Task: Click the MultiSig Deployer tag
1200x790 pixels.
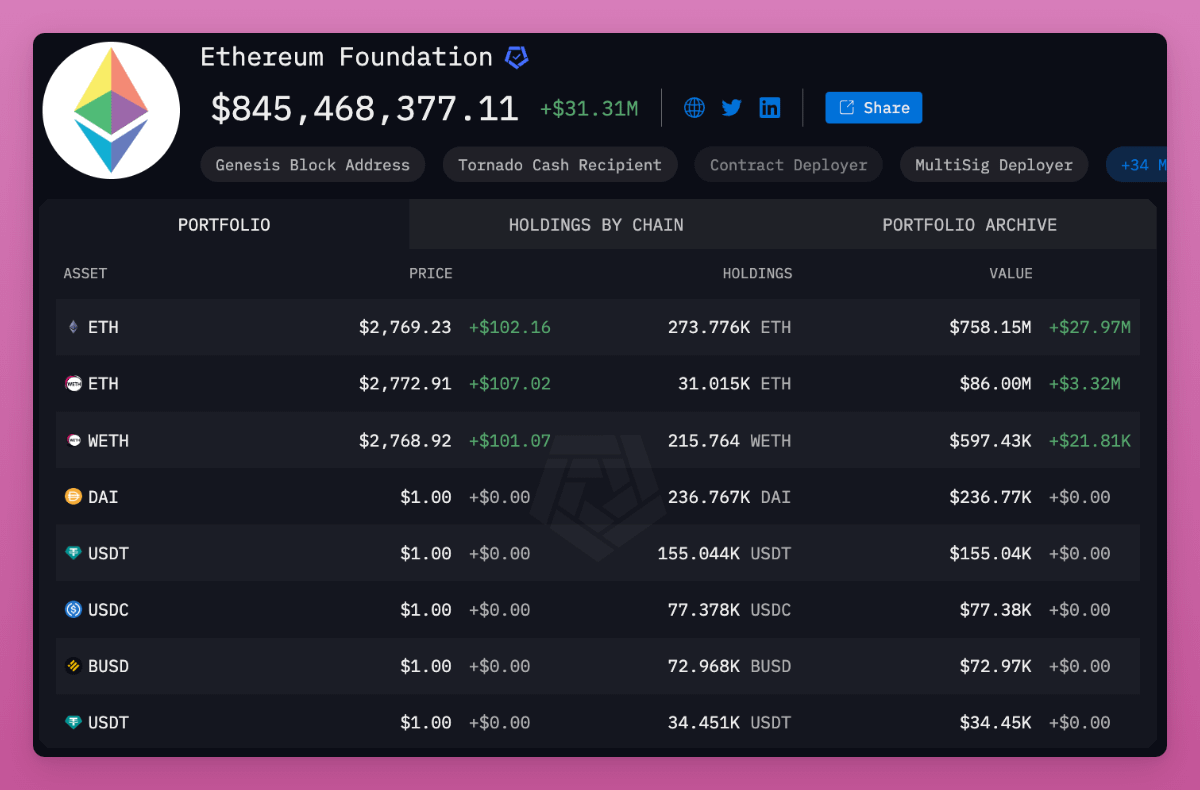Action: click(x=994, y=165)
